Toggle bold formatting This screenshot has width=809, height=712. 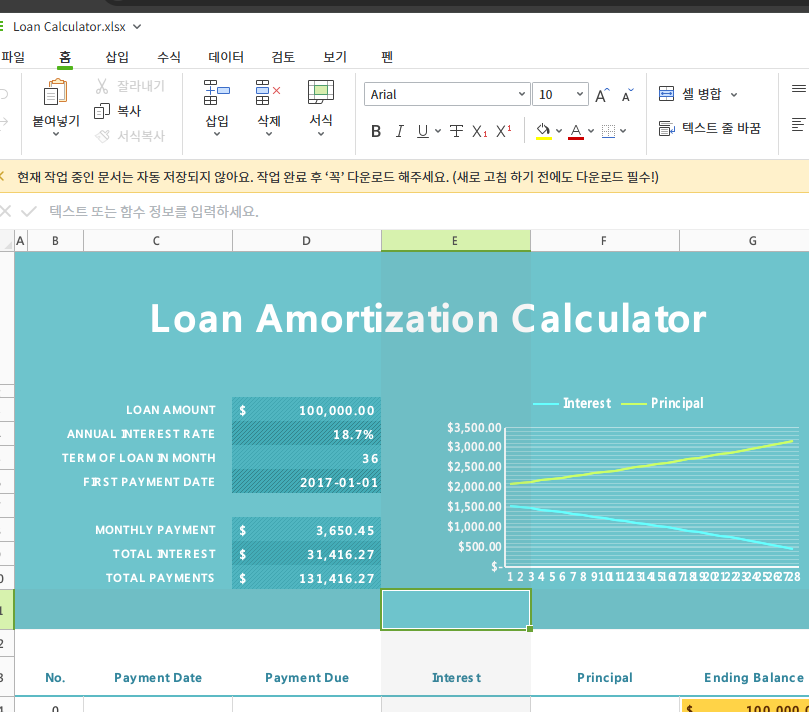click(376, 130)
